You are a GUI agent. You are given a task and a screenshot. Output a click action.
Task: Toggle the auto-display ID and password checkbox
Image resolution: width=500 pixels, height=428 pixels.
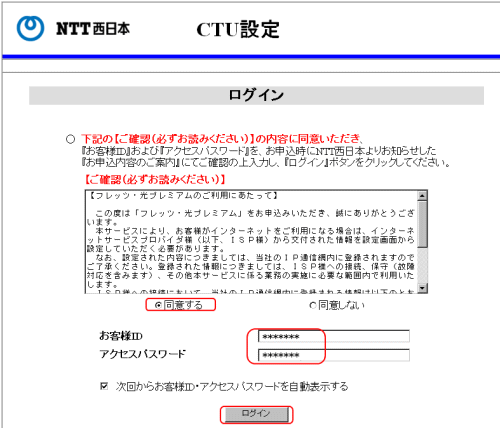pyautogui.click(x=104, y=386)
